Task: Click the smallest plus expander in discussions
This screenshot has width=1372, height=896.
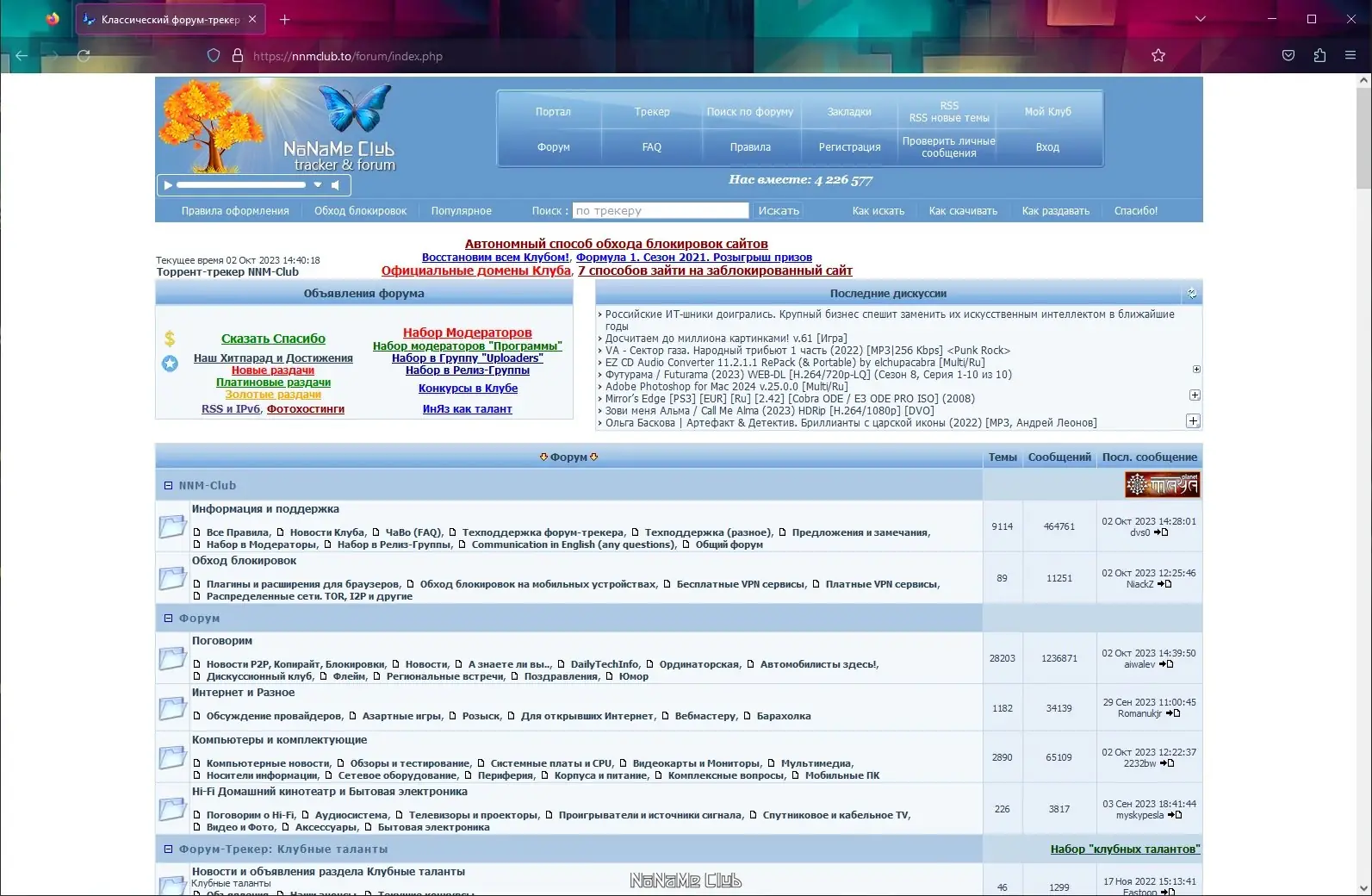Action: [1196, 370]
